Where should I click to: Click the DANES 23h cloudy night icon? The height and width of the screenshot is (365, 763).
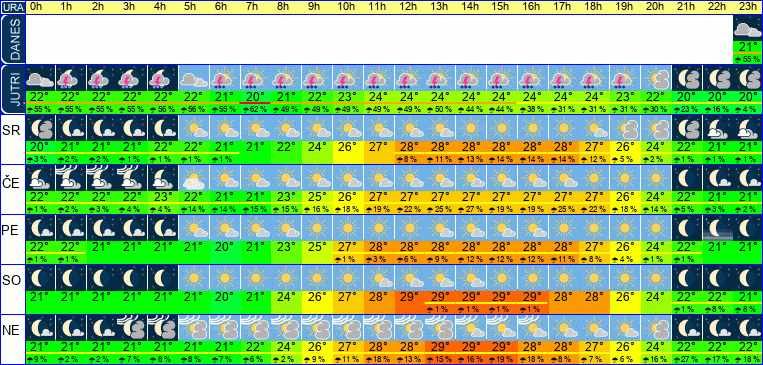click(747, 29)
